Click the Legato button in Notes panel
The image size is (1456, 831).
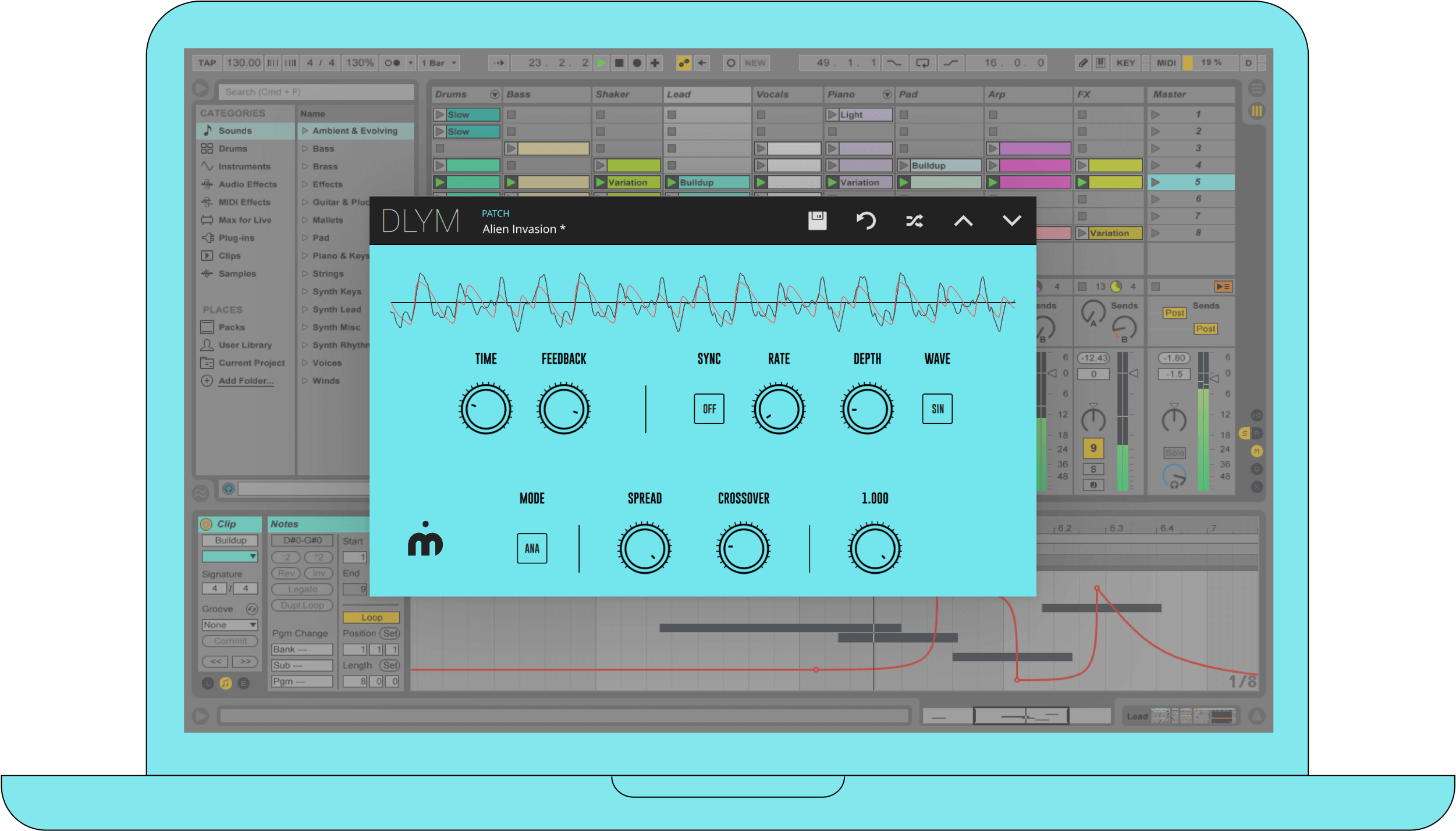[x=302, y=589]
